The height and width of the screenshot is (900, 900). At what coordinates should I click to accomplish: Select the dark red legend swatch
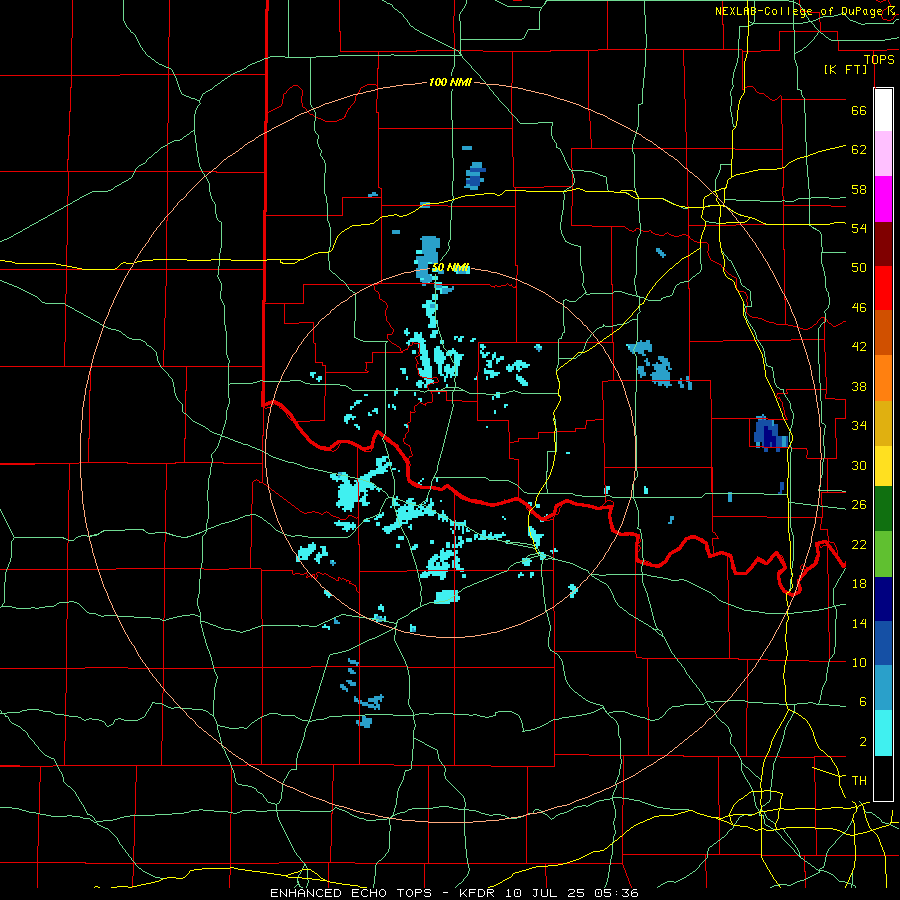tap(883, 244)
